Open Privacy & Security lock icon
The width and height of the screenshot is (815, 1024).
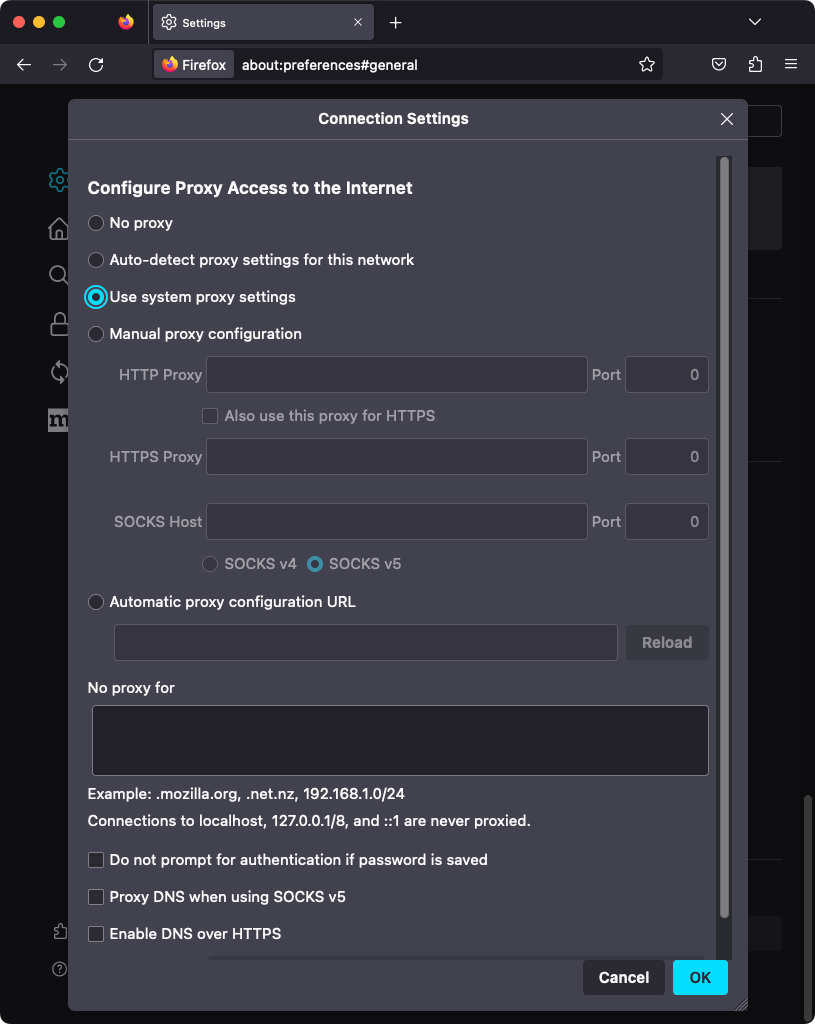(59, 324)
